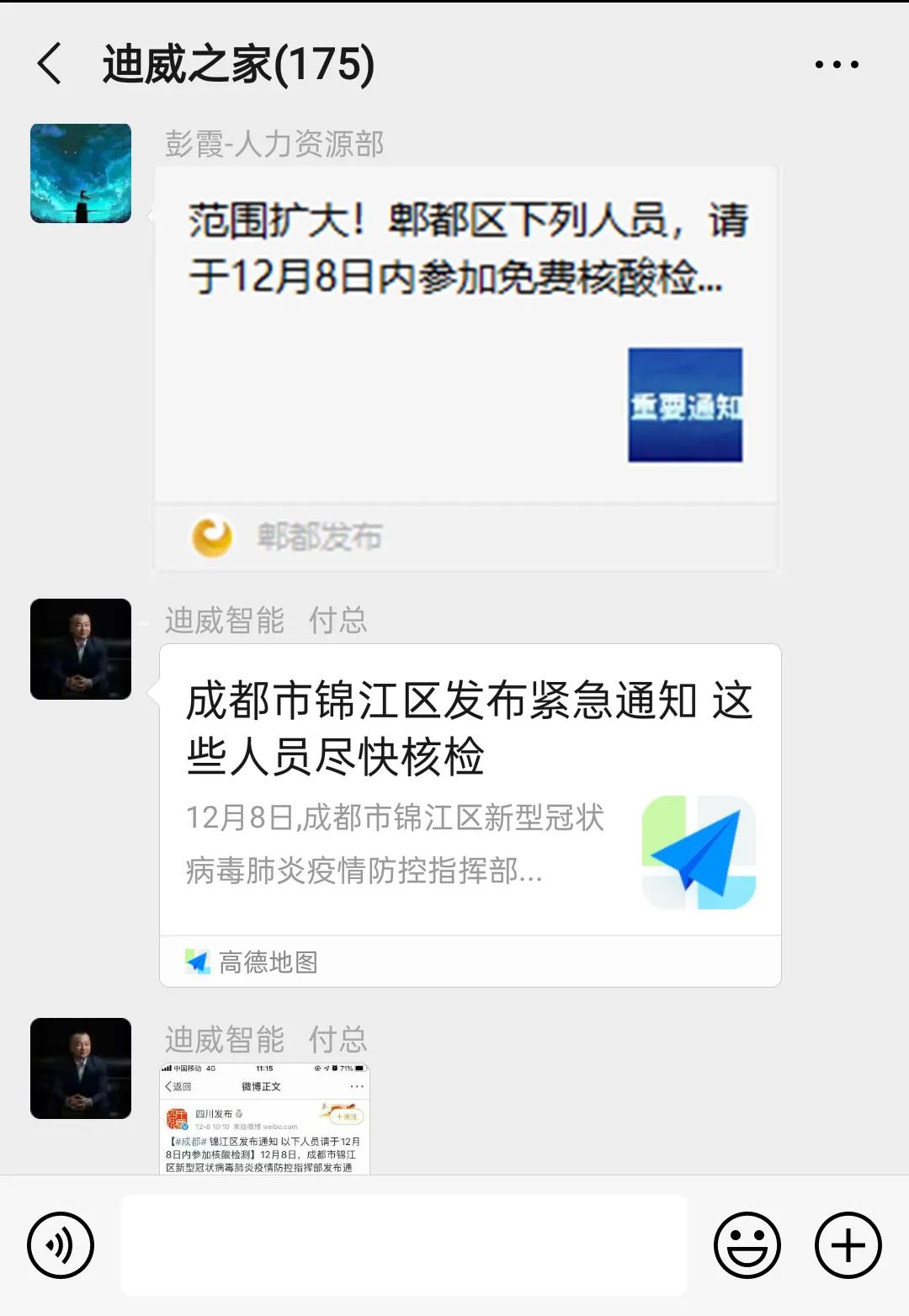View the Weibo screenshot image message
The width and height of the screenshot is (909, 1316).
pyautogui.click(x=265, y=1119)
